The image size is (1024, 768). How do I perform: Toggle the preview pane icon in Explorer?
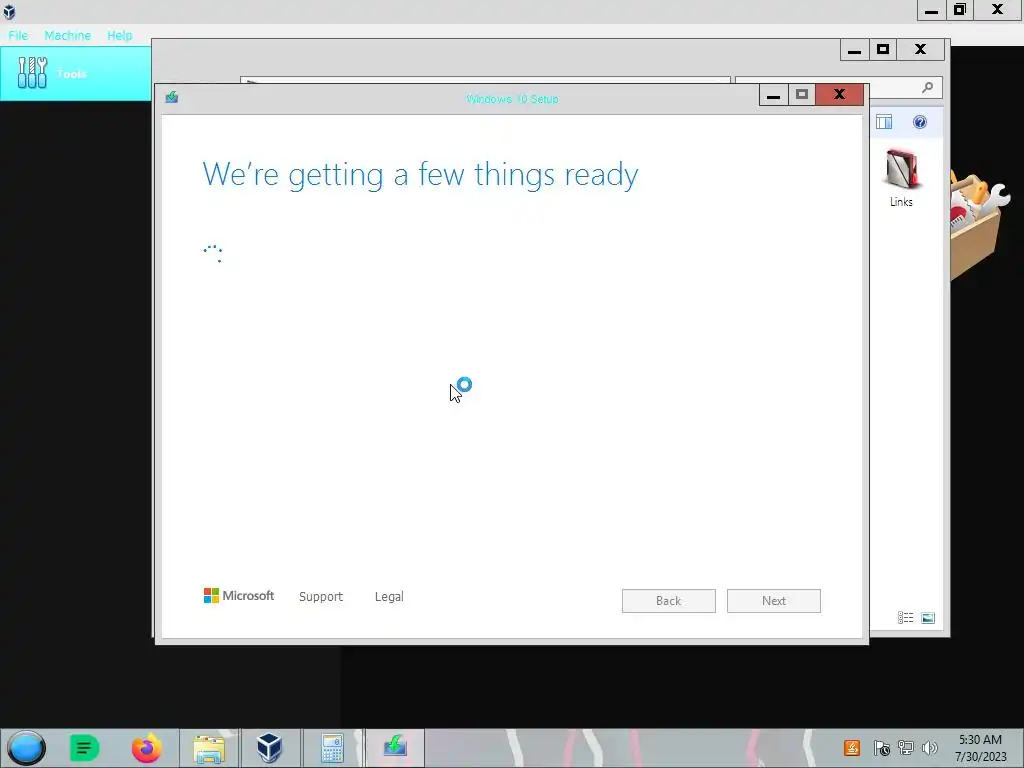pyautogui.click(x=884, y=122)
